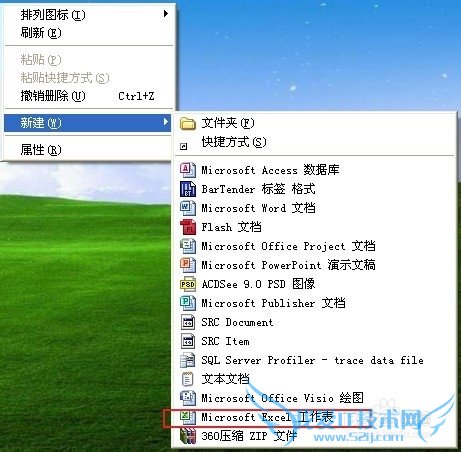Click the Microsoft PowerPoint presentation icon
The width and height of the screenshot is (461, 452).
click(x=188, y=265)
